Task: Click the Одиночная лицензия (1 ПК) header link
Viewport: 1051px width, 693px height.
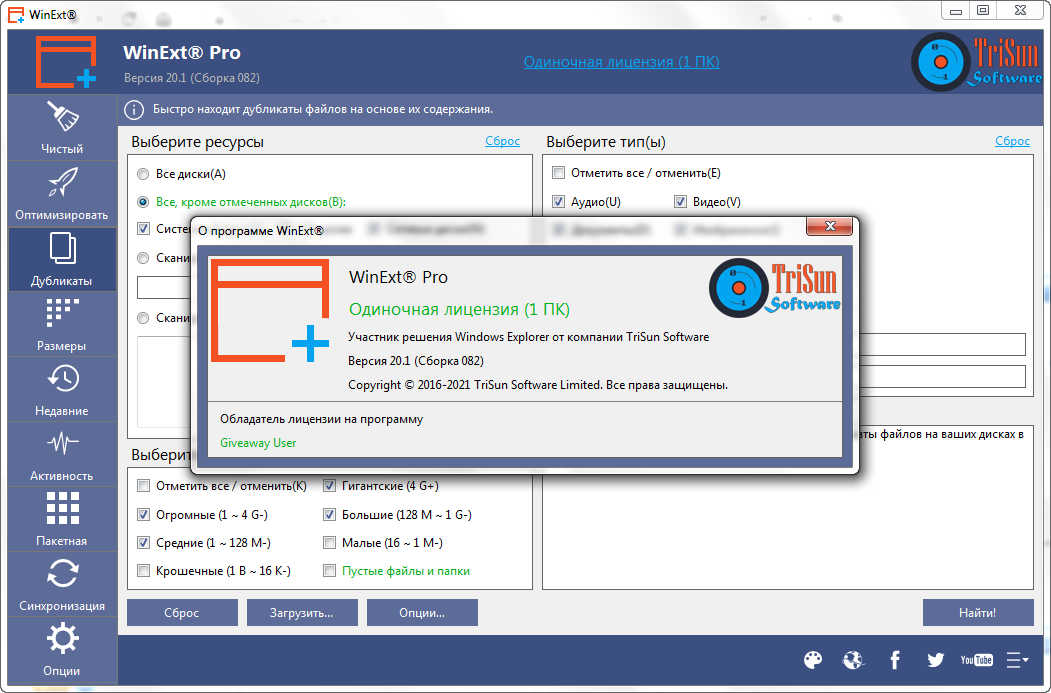Action: point(621,62)
